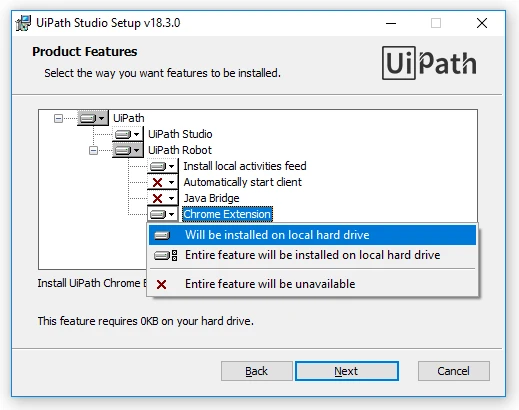Screen dimensions: 519x410
Task: Click the red X icon in popup menu
Action: (162, 284)
